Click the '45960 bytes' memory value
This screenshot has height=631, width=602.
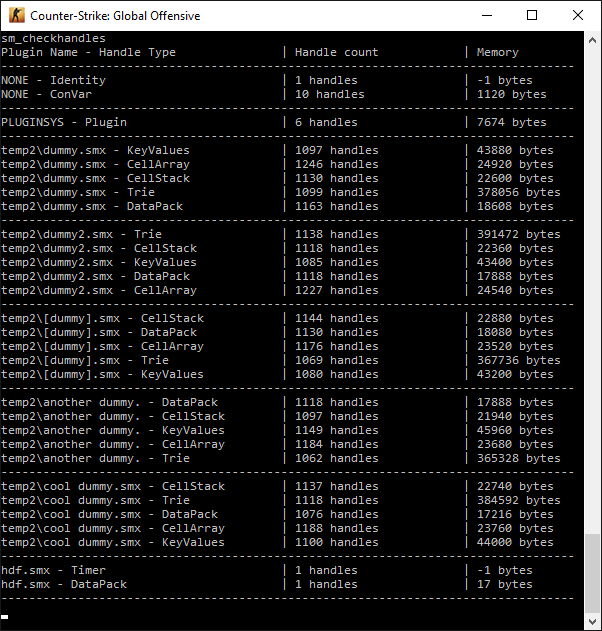point(515,431)
